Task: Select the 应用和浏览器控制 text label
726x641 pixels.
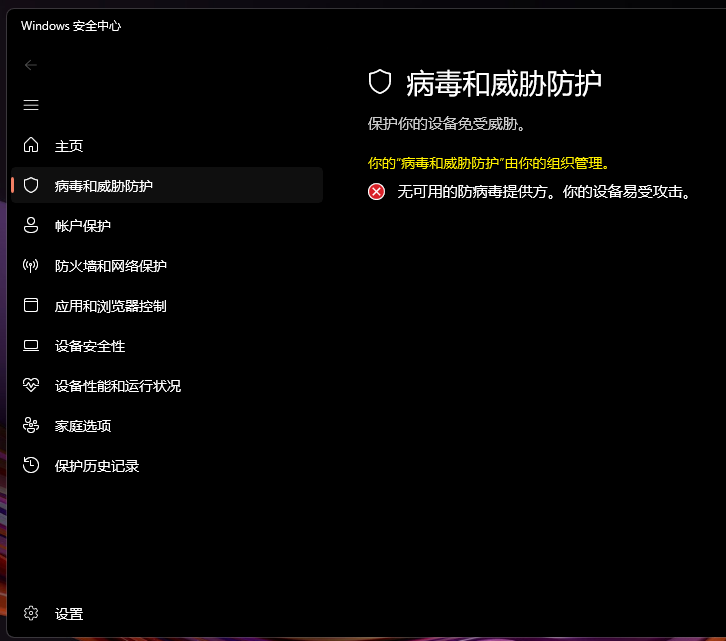Action: (x=111, y=306)
